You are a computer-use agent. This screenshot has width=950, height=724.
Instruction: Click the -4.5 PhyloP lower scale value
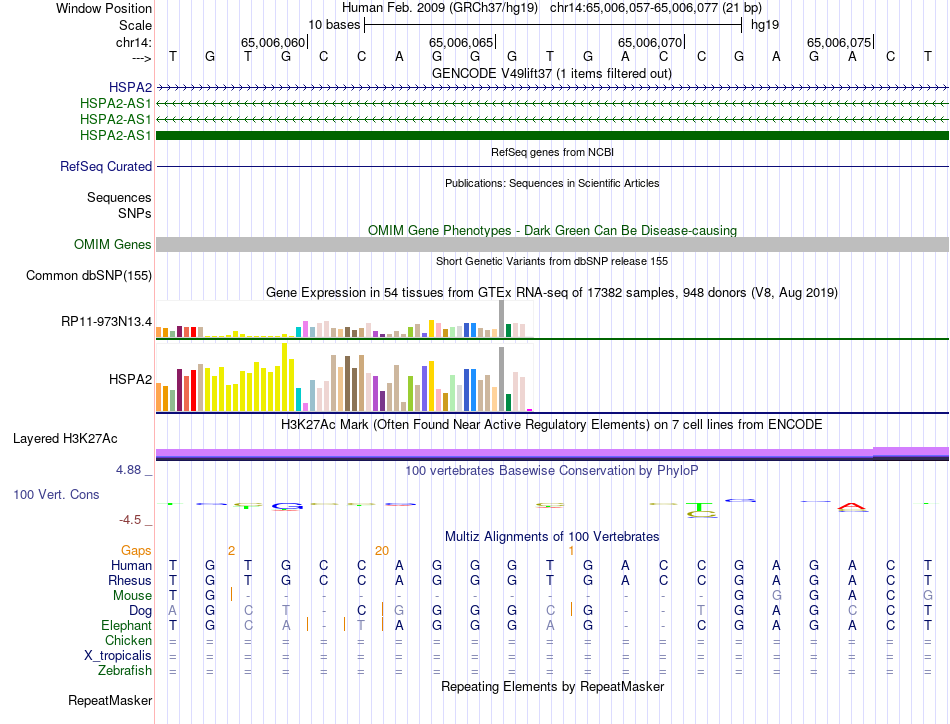(130, 520)
